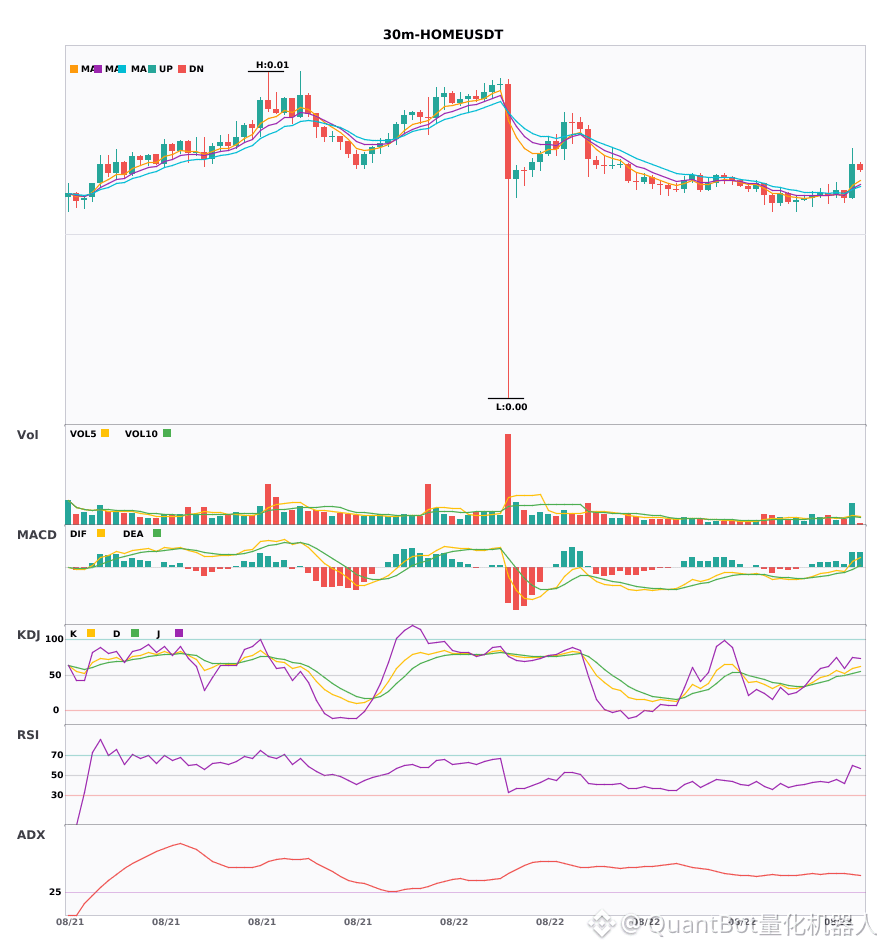Click the RSI panel label

pos(28,735)
